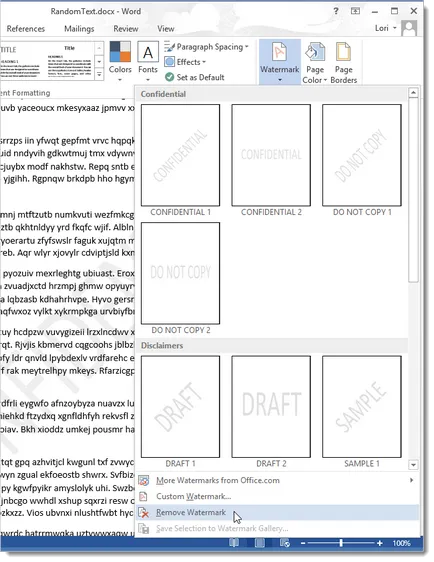The height and width of the screenshot is (562, 434).
Task: Open Word Help question mark icon
Action: click(336, 11)
